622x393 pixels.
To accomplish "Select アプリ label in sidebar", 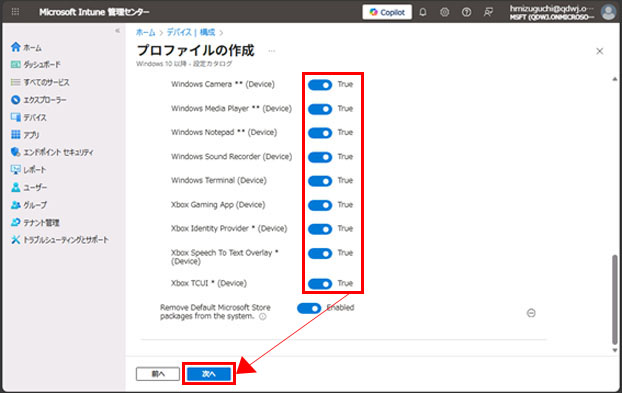I will (31, 135).
